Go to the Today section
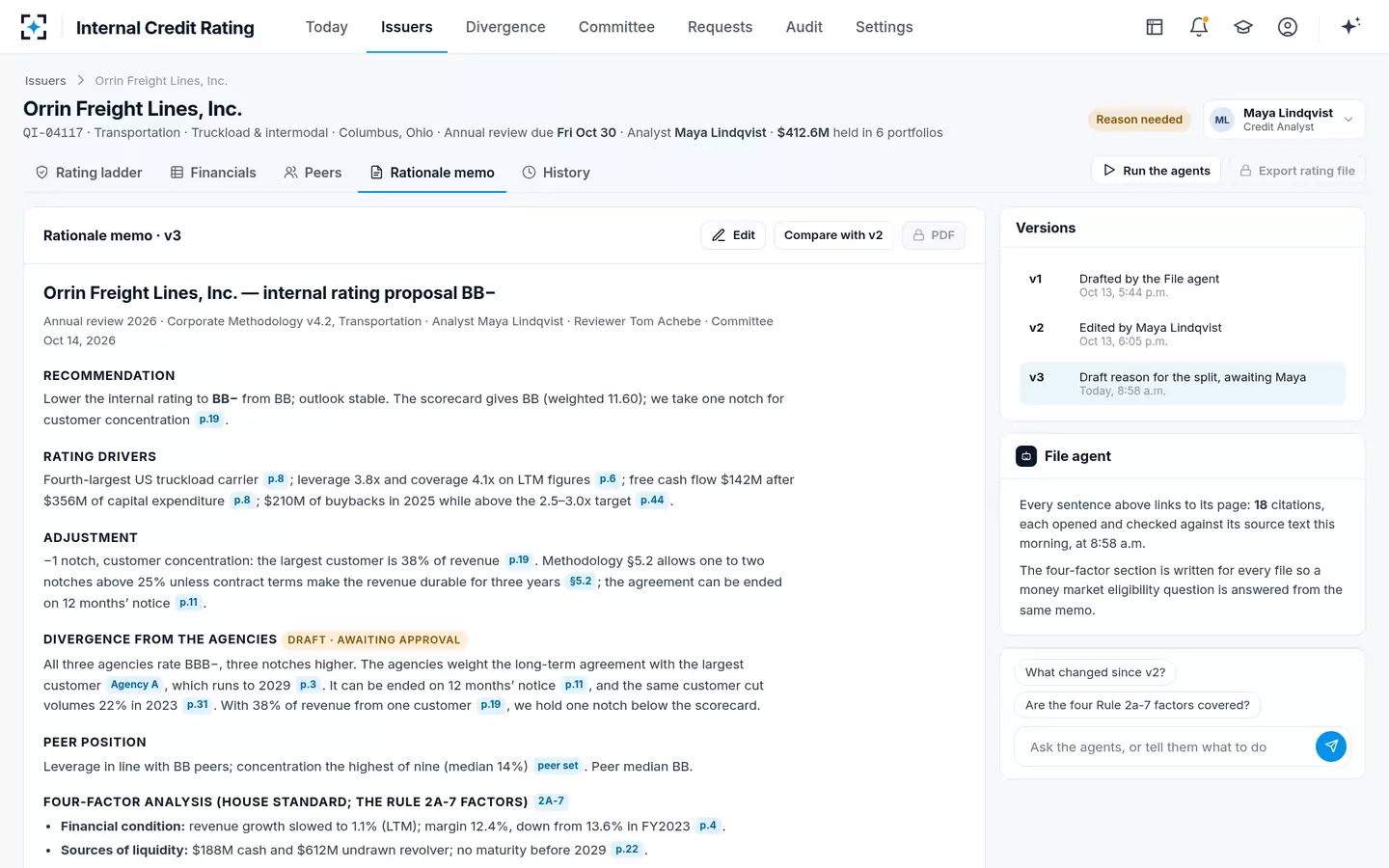The height and width of the screenshot is (868, 1389). point(327,27)
